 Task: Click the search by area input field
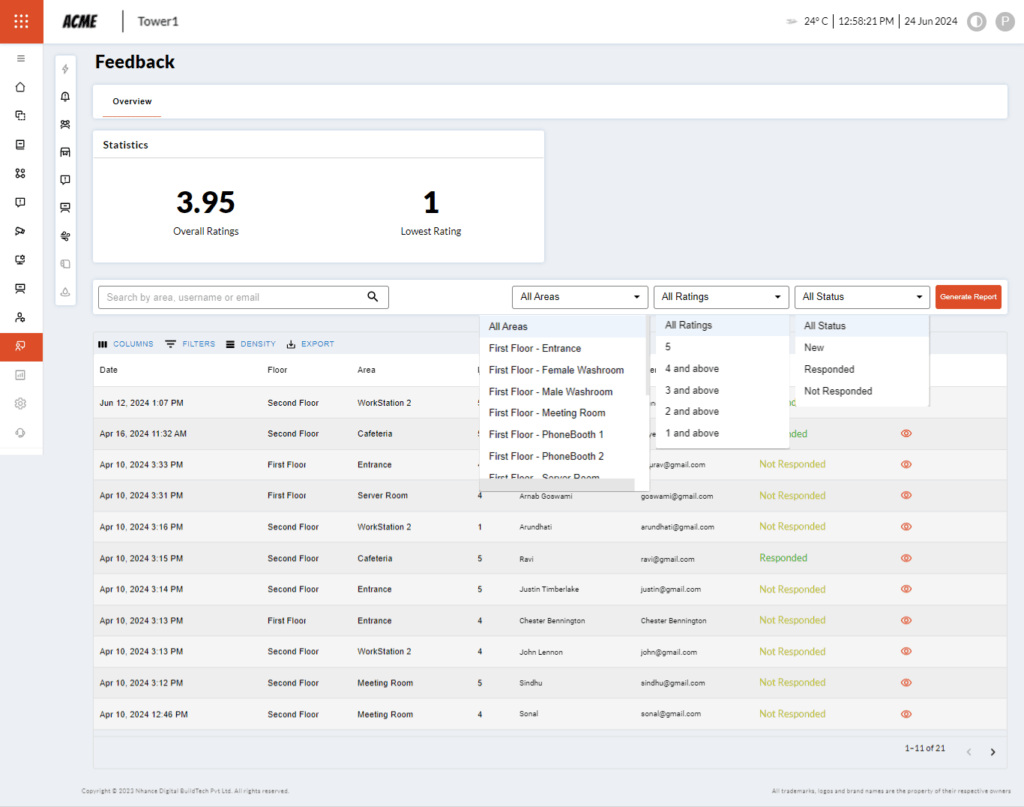click(232, 297)
